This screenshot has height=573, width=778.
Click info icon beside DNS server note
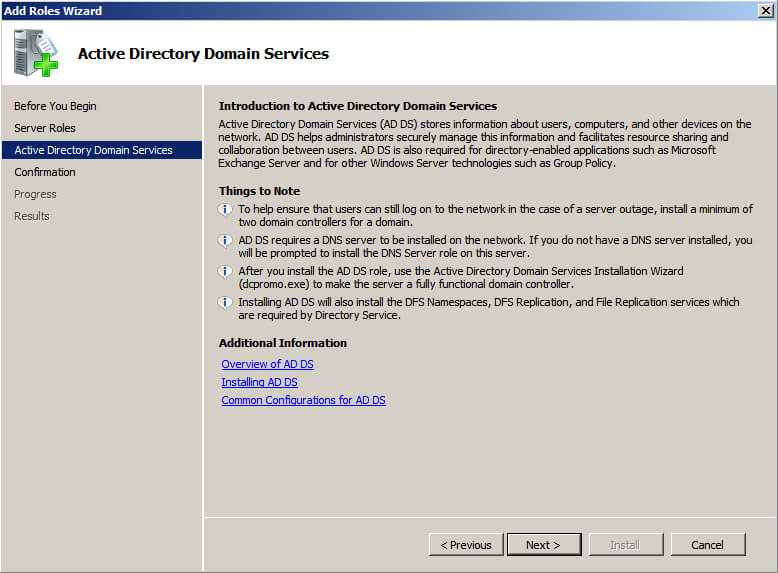(x=225, y=241)
